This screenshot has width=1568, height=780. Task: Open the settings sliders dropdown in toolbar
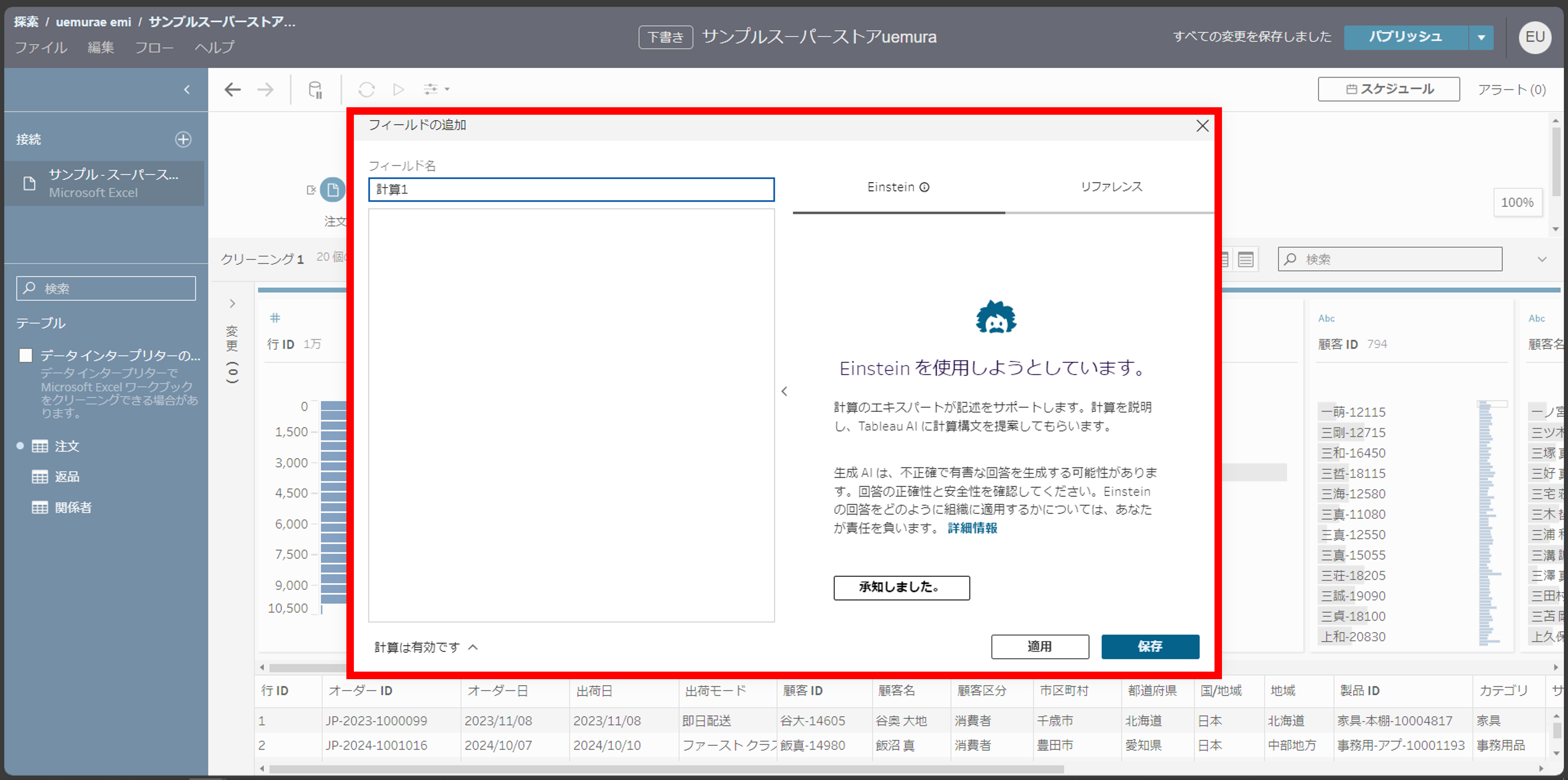point(436,89)
